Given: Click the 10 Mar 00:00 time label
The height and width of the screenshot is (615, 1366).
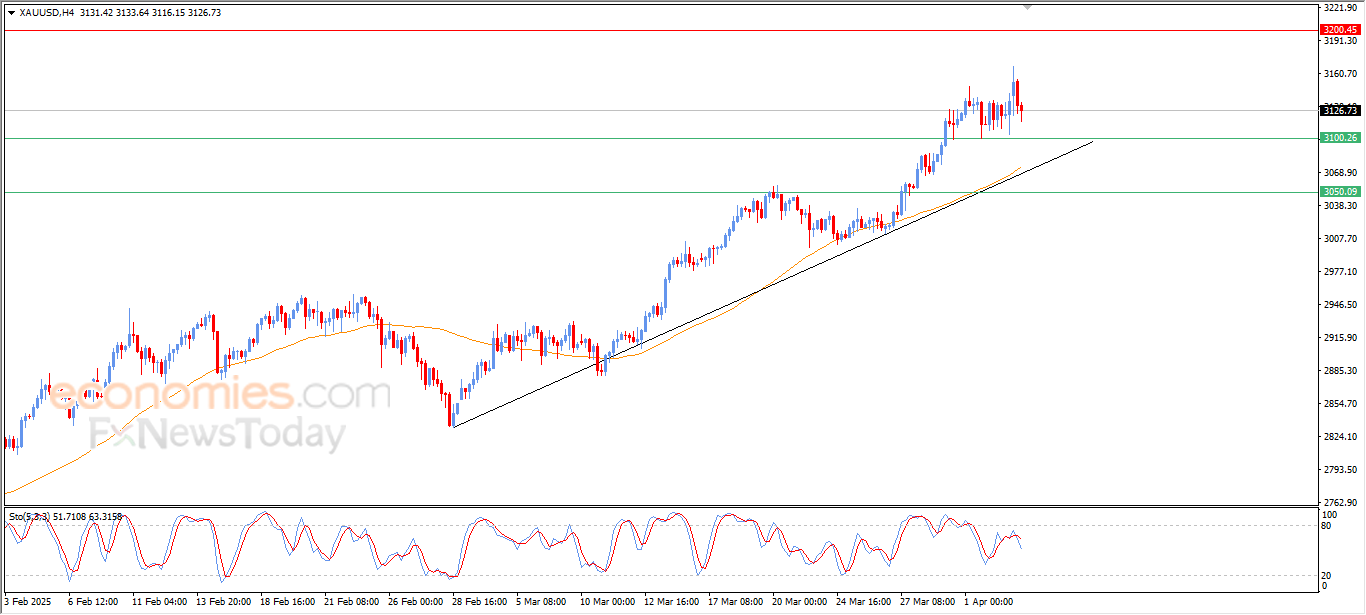Looking at the screenshot, I should [607, 603].
